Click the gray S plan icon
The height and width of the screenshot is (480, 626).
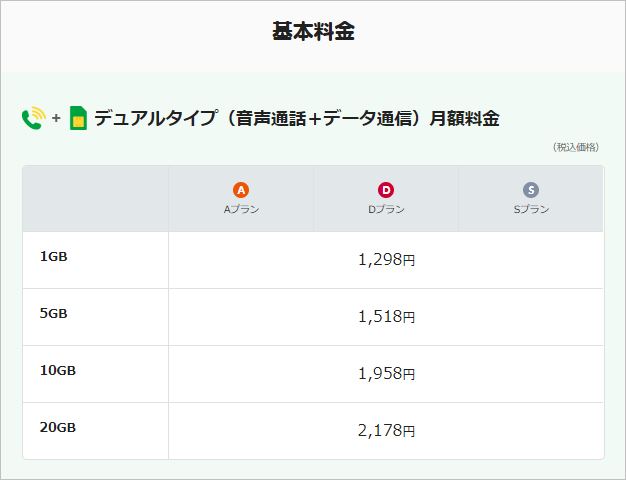tap(530, 190)
